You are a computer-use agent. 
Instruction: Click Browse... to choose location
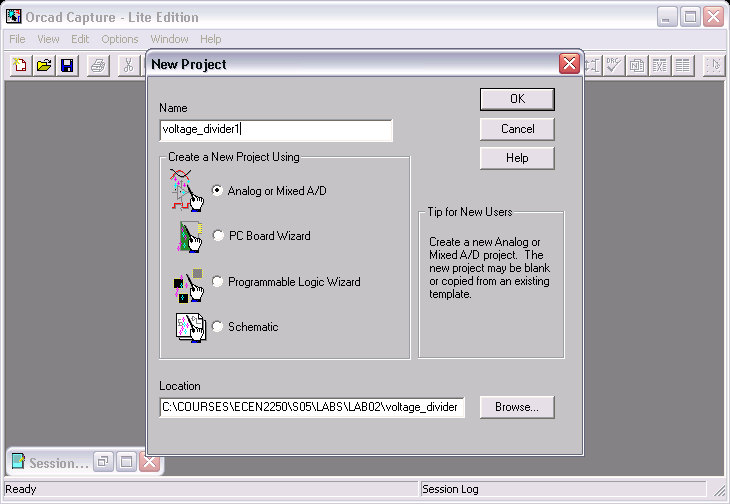517,407
